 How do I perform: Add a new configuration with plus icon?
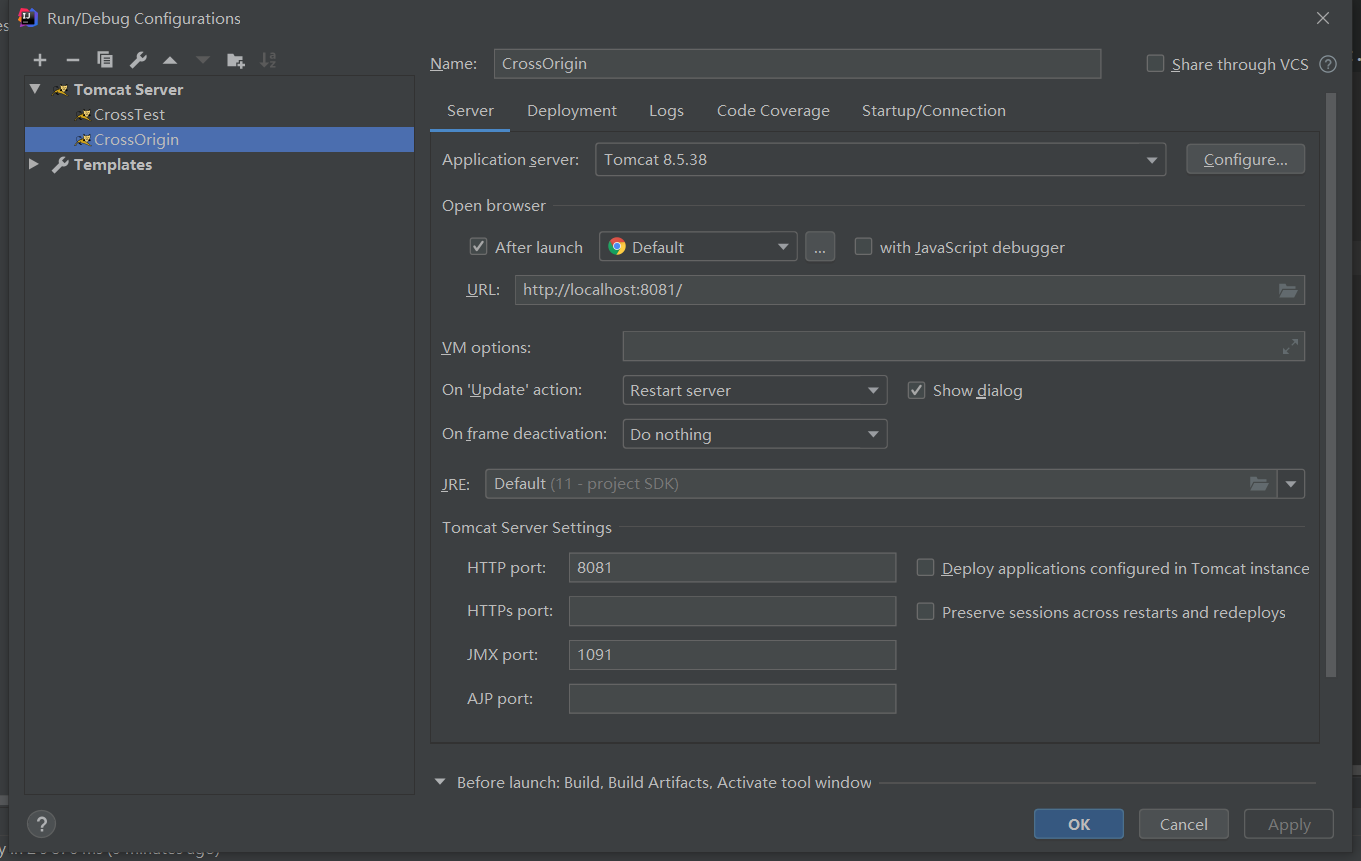click(x=40, y=60)
